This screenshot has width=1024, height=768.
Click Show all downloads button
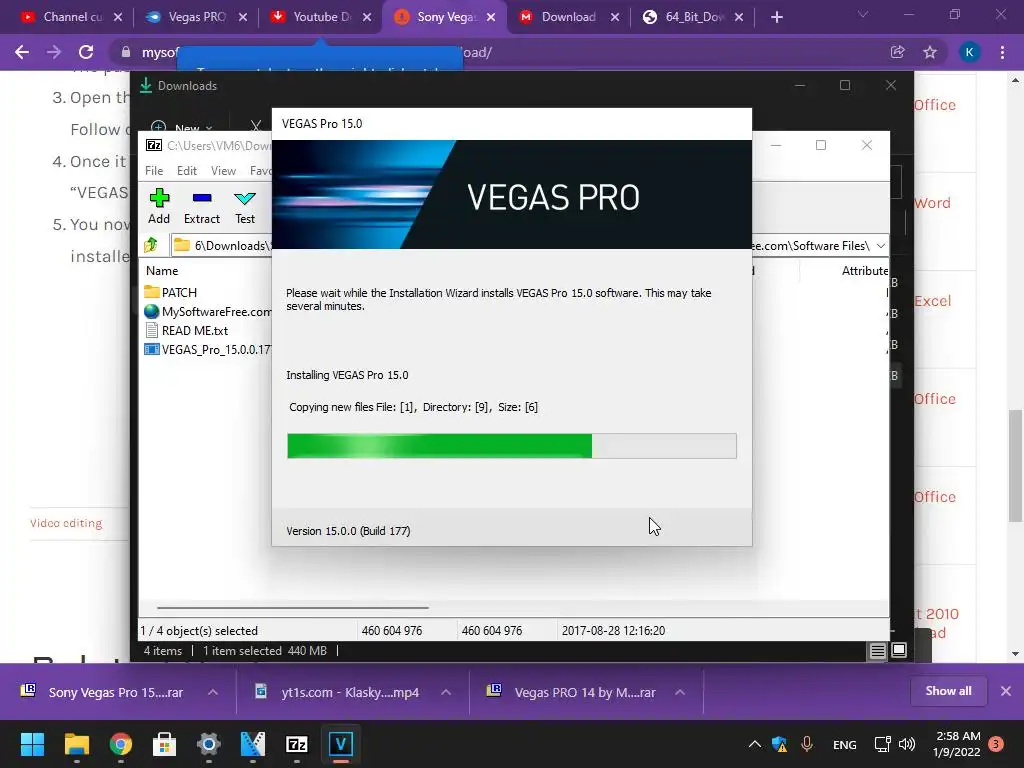click(x=948, y=691)
